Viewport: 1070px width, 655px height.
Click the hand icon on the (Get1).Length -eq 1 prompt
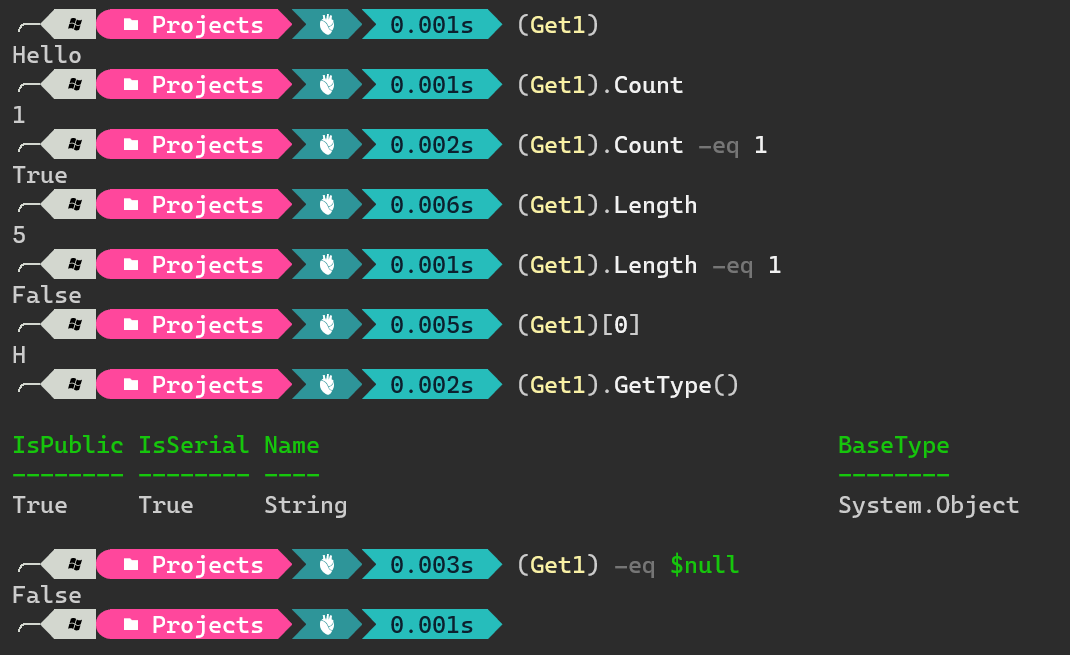pos(328,265)
